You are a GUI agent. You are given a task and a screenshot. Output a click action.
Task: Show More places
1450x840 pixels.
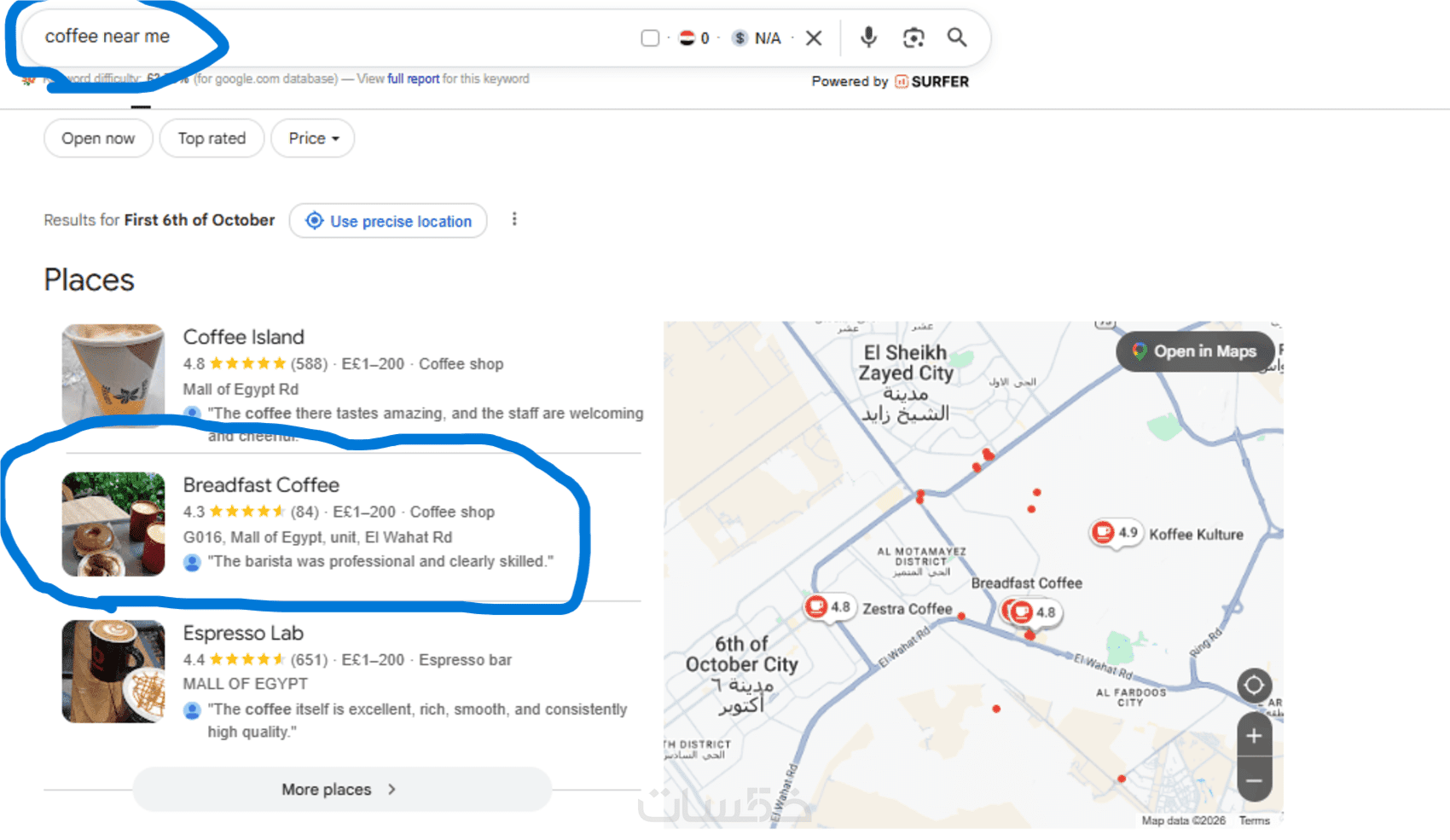341,790
